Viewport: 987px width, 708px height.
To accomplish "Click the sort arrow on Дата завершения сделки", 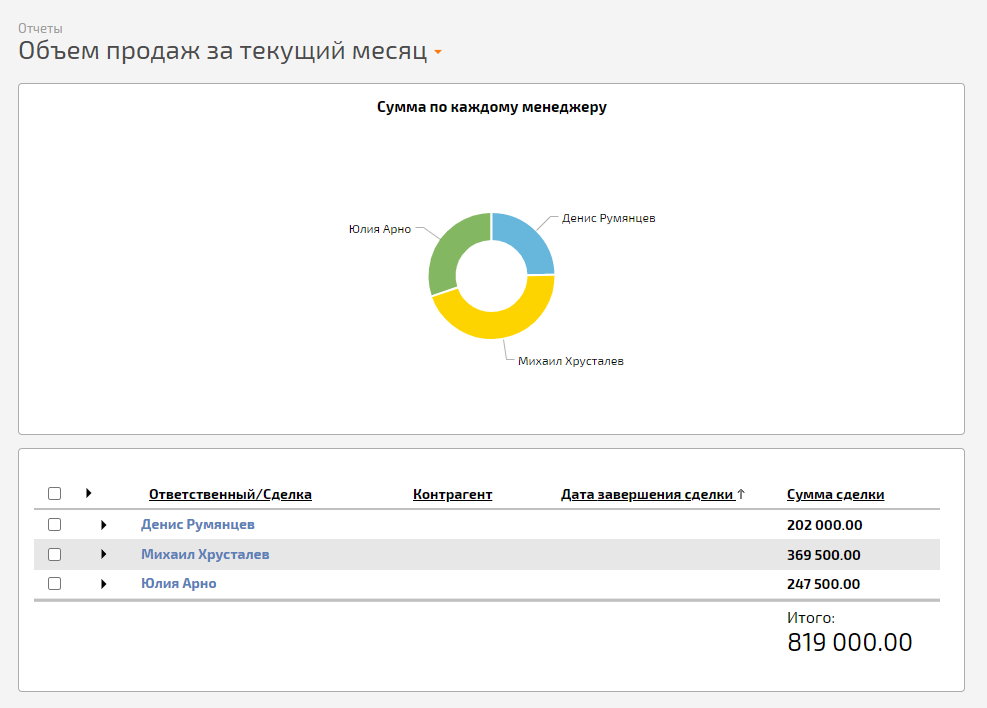I will click(741, 494).
